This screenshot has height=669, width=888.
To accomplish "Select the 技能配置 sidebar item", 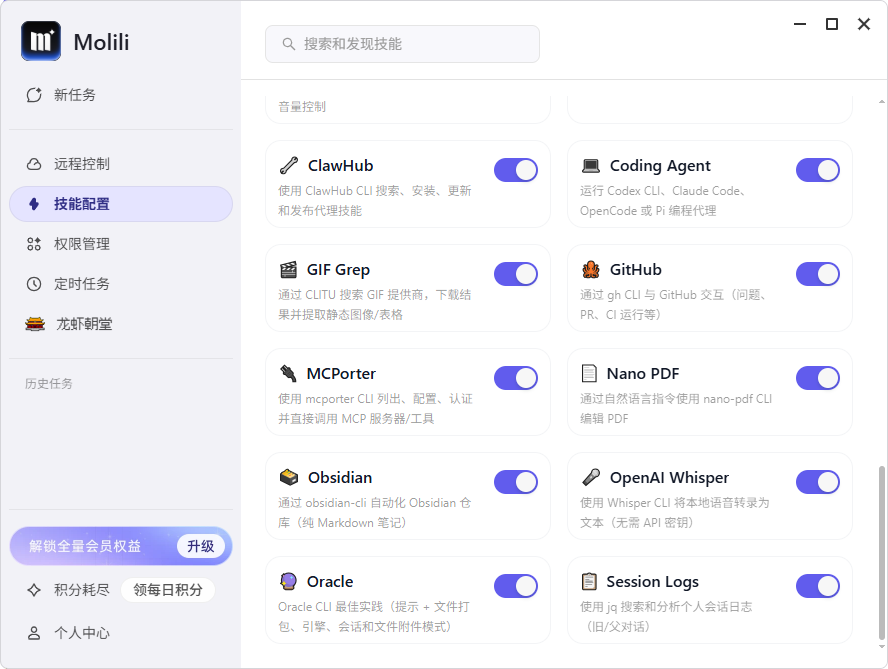I will (x=121, y=204).
